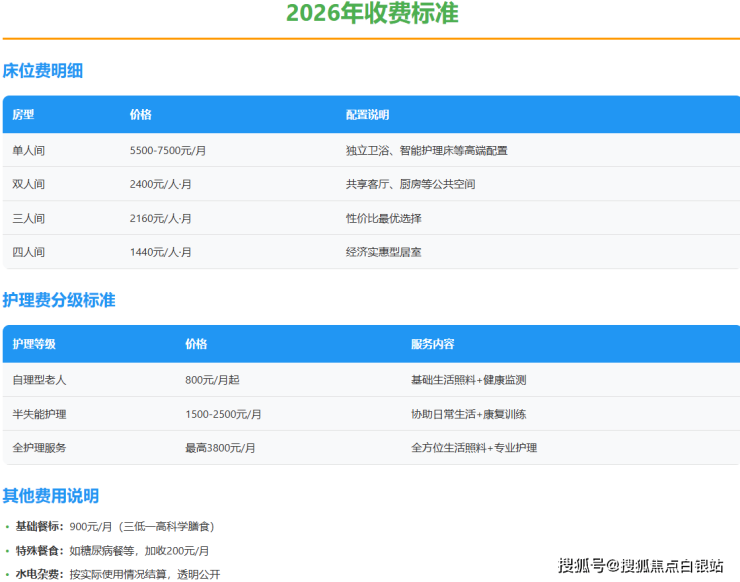Select the 特殊餐食 bullet item

click(110, 550)
